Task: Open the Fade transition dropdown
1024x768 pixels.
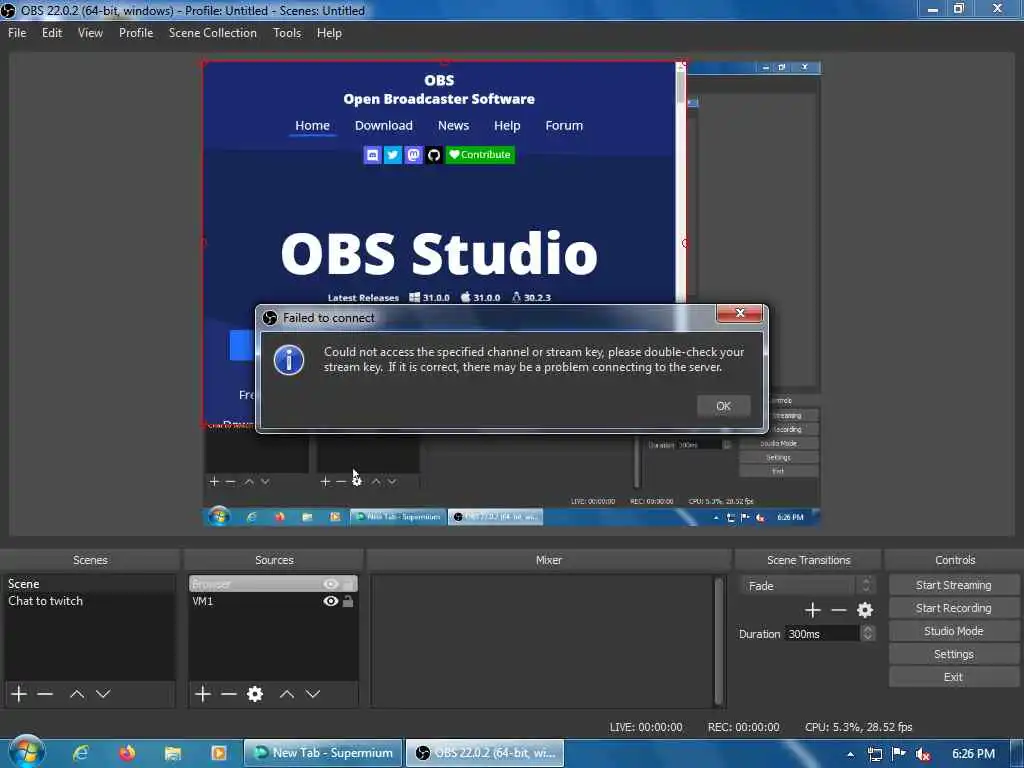Action: pyautogui.click(x=807, y=586)
